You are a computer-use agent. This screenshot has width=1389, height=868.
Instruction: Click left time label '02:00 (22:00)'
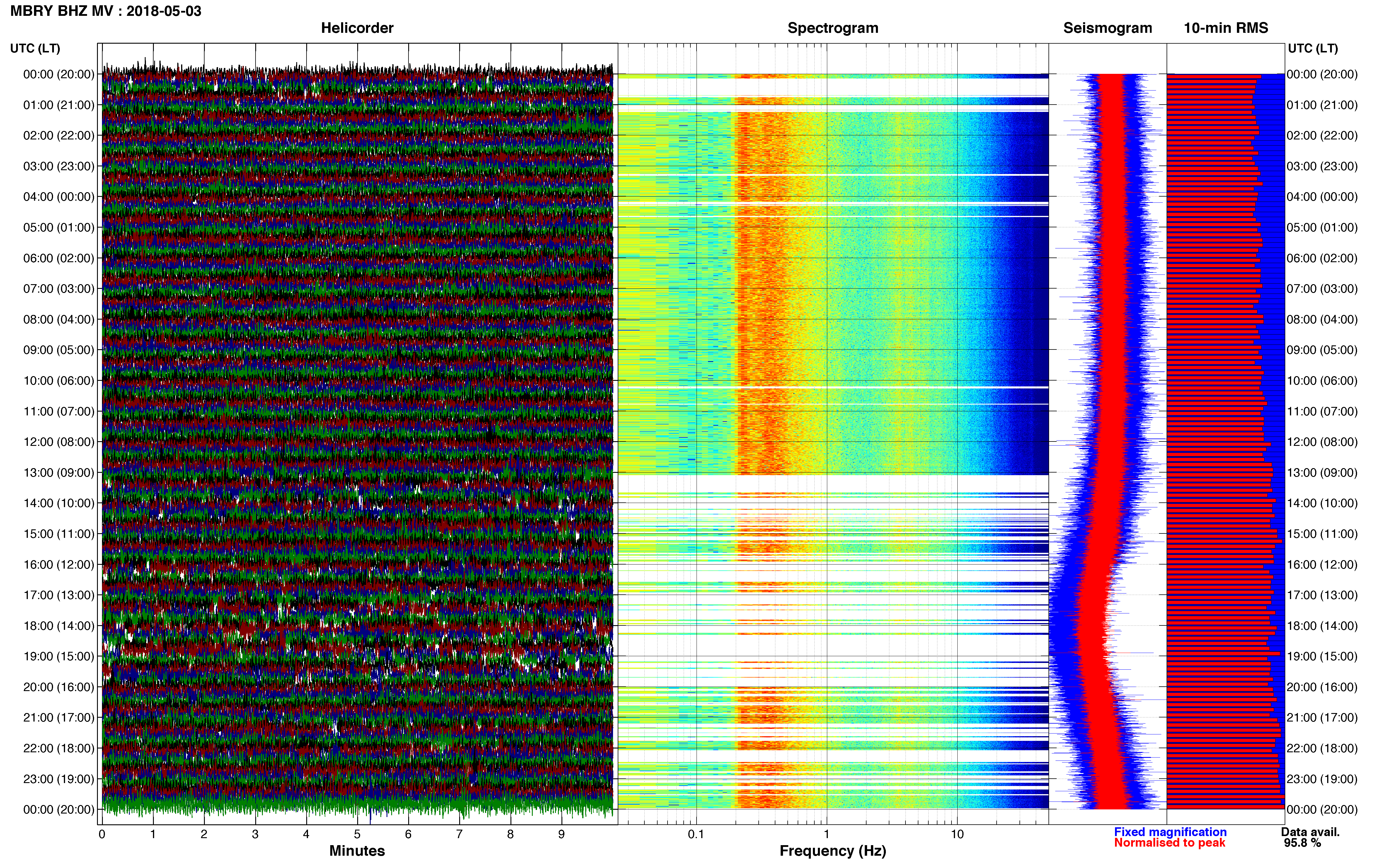[59, 135]
